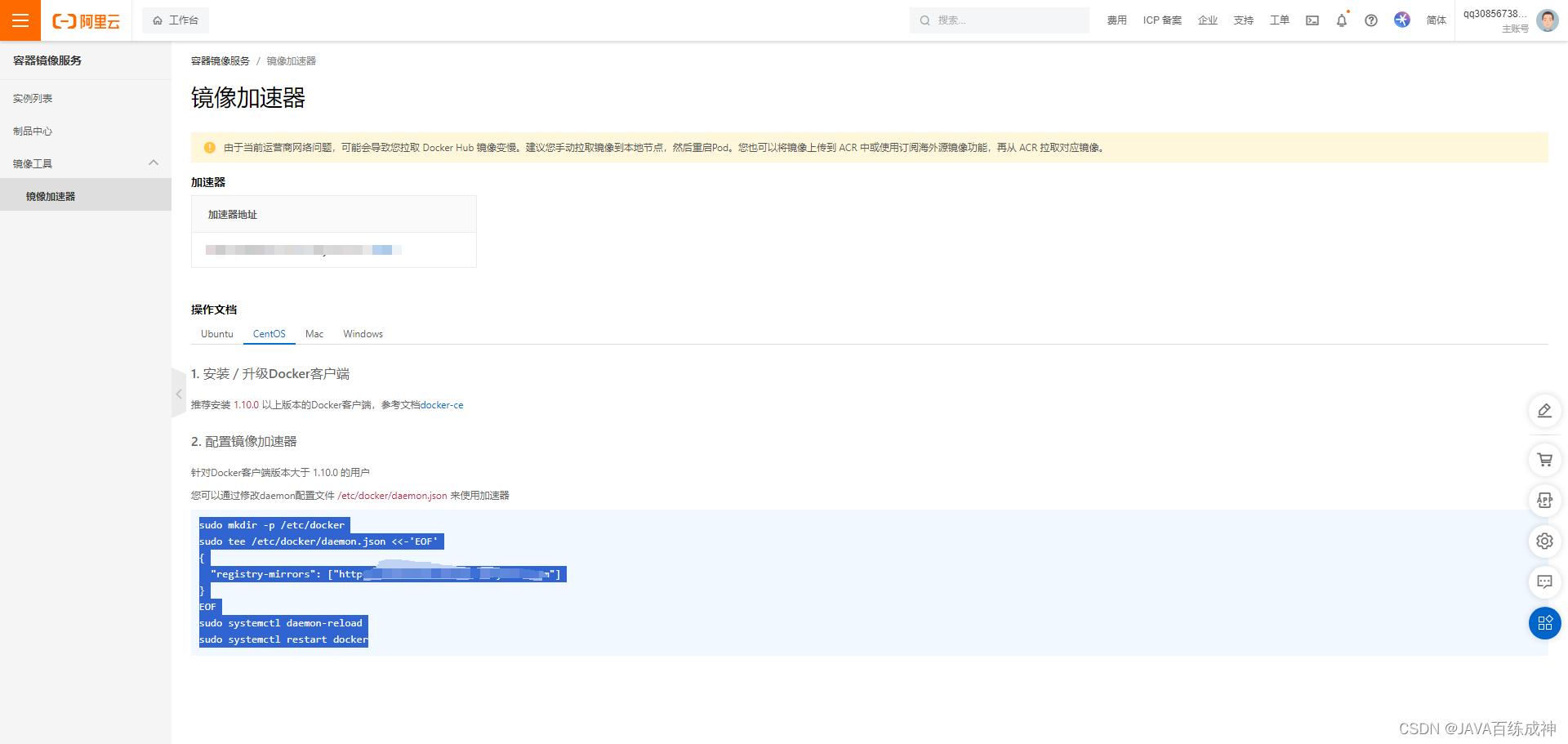Open the help question mark icon
1568x744 pixels.
(x=1371, y=20)
